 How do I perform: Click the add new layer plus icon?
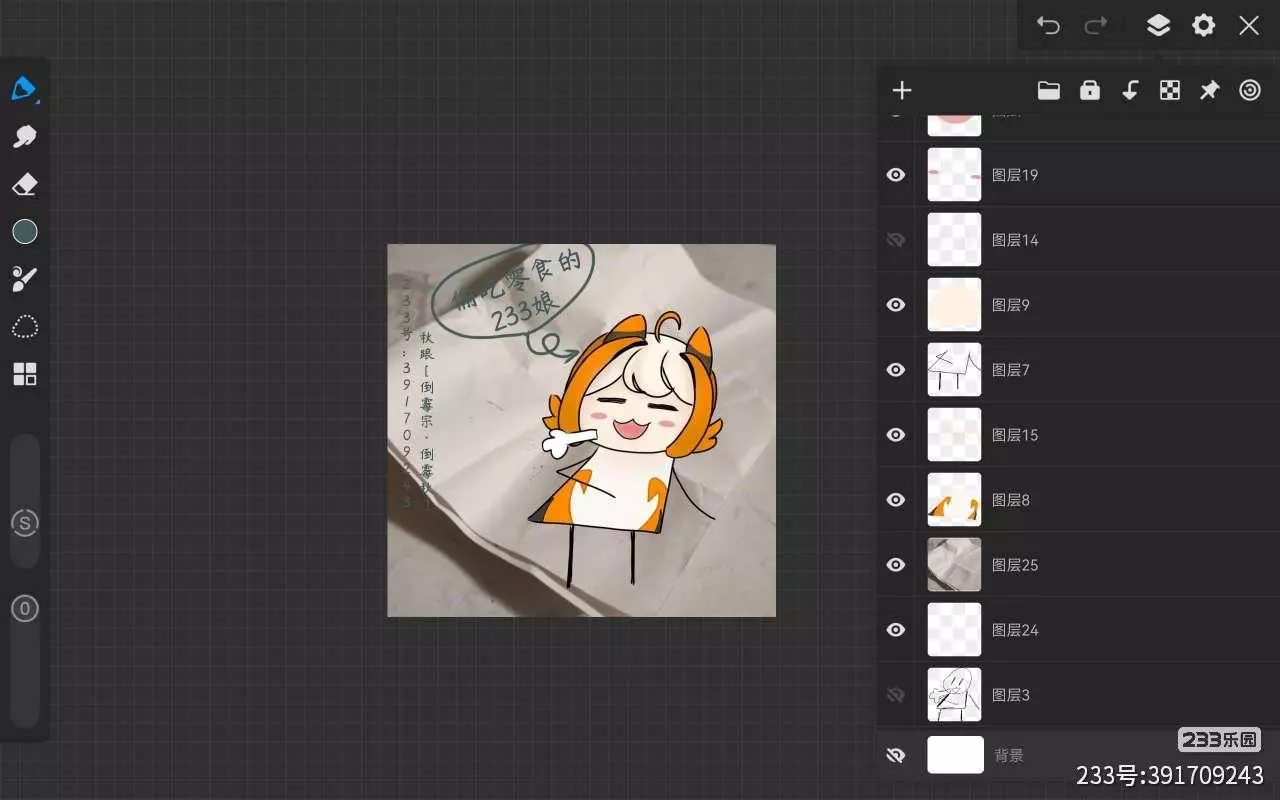click(x=902, y=91)
